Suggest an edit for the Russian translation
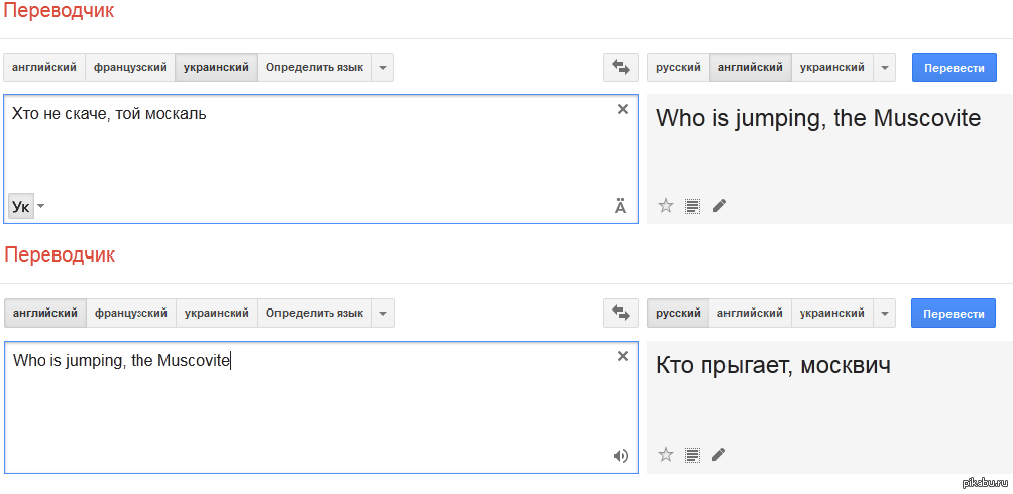 (719, 455)
